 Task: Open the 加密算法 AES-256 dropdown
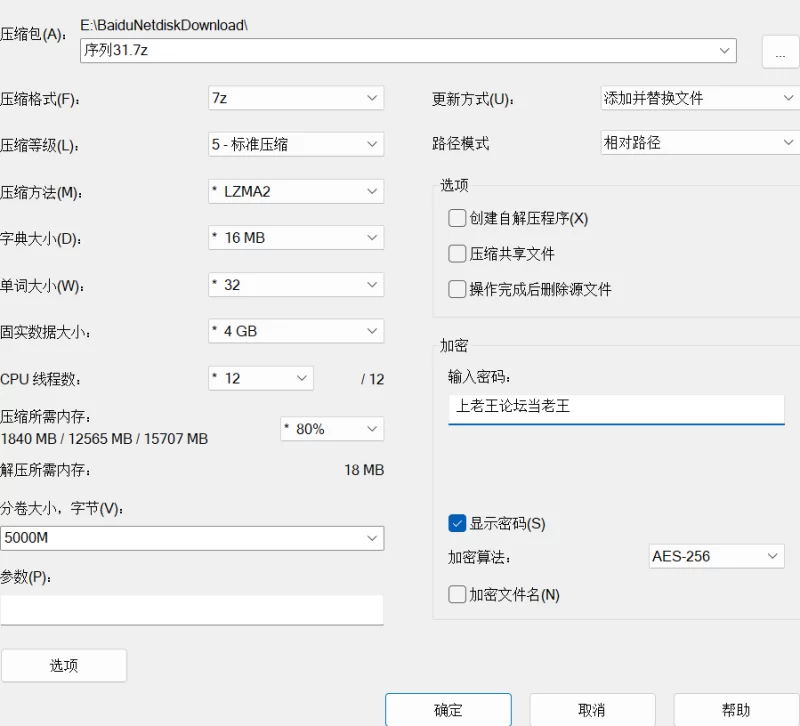(x=716, y=556)
